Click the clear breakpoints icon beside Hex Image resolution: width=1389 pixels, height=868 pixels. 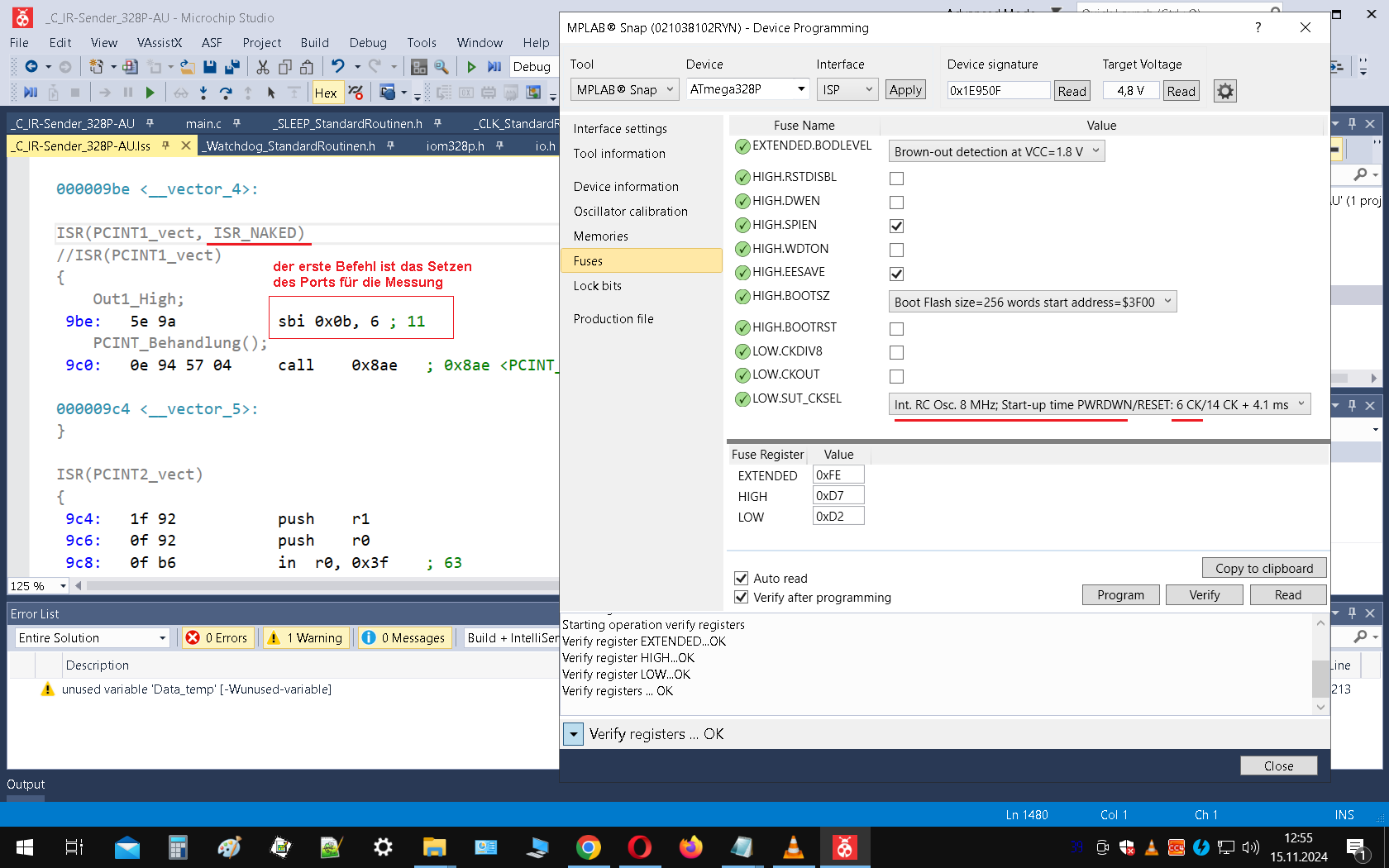click(x=356, y=93)
